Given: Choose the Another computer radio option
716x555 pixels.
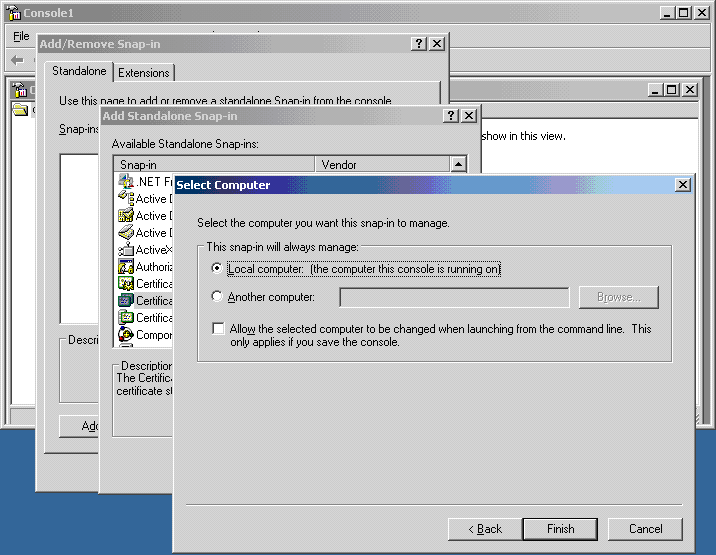Looking at the screenshot, I should pos(217,296).
